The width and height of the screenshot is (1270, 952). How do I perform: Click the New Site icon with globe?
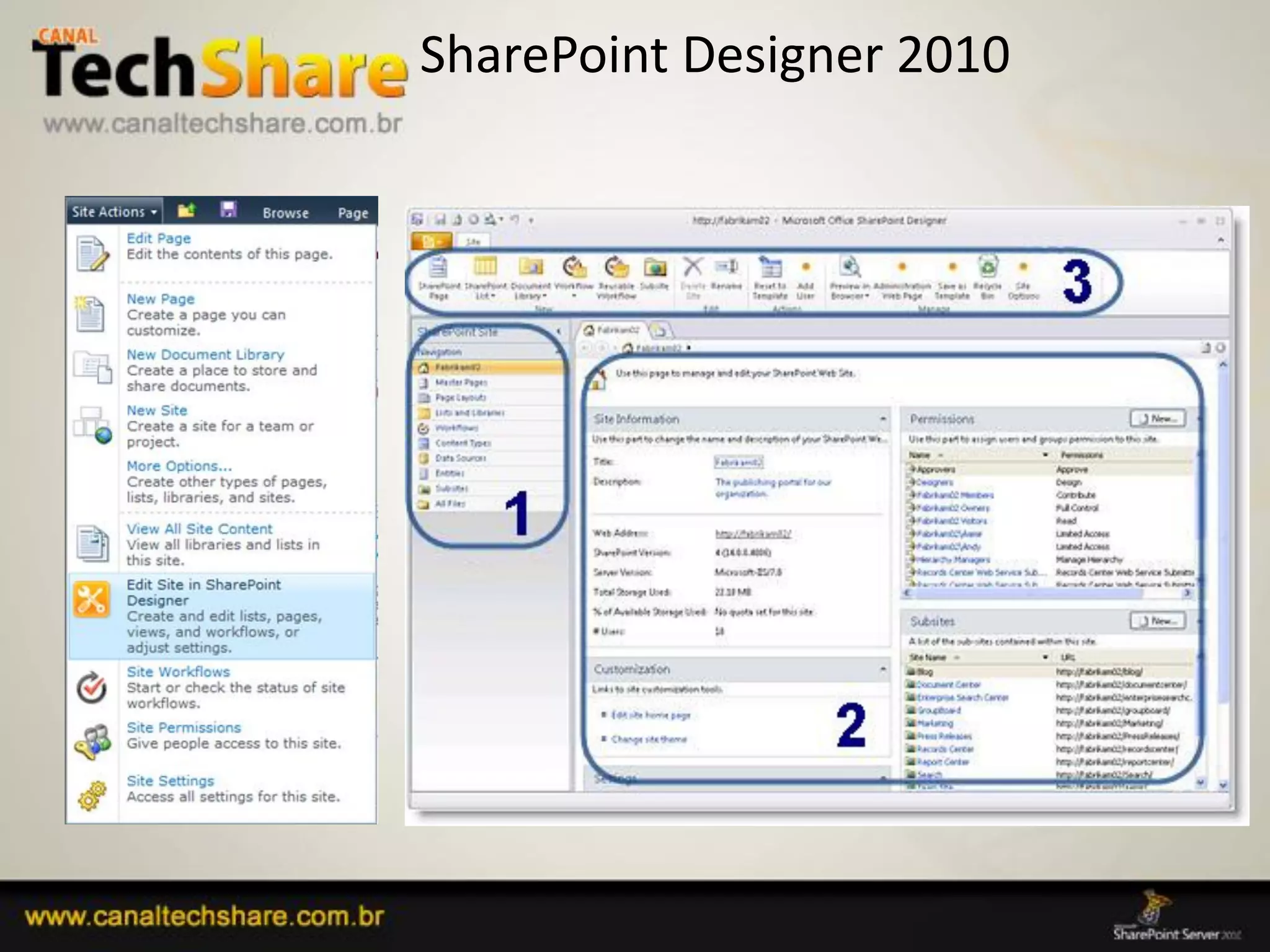[x=93, y=425]
